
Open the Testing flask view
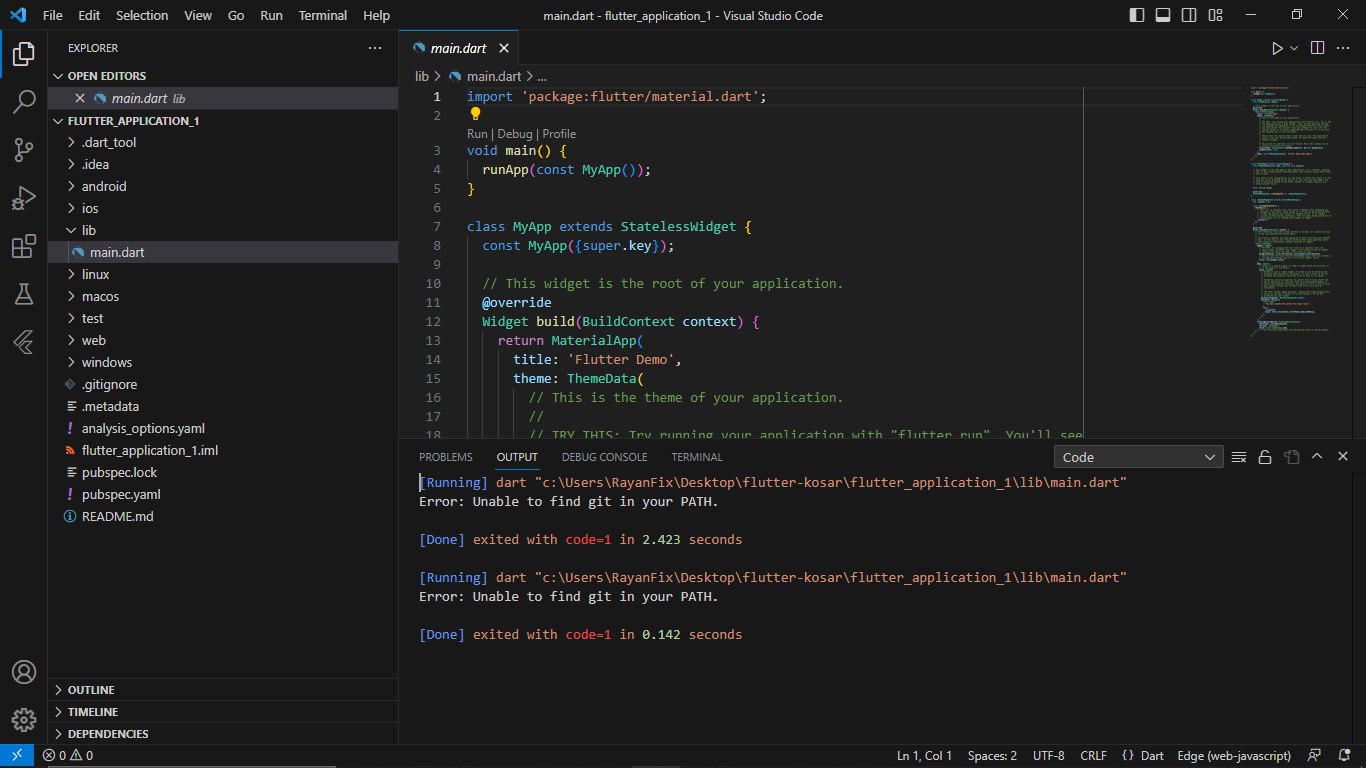click(x=24, y=294)
